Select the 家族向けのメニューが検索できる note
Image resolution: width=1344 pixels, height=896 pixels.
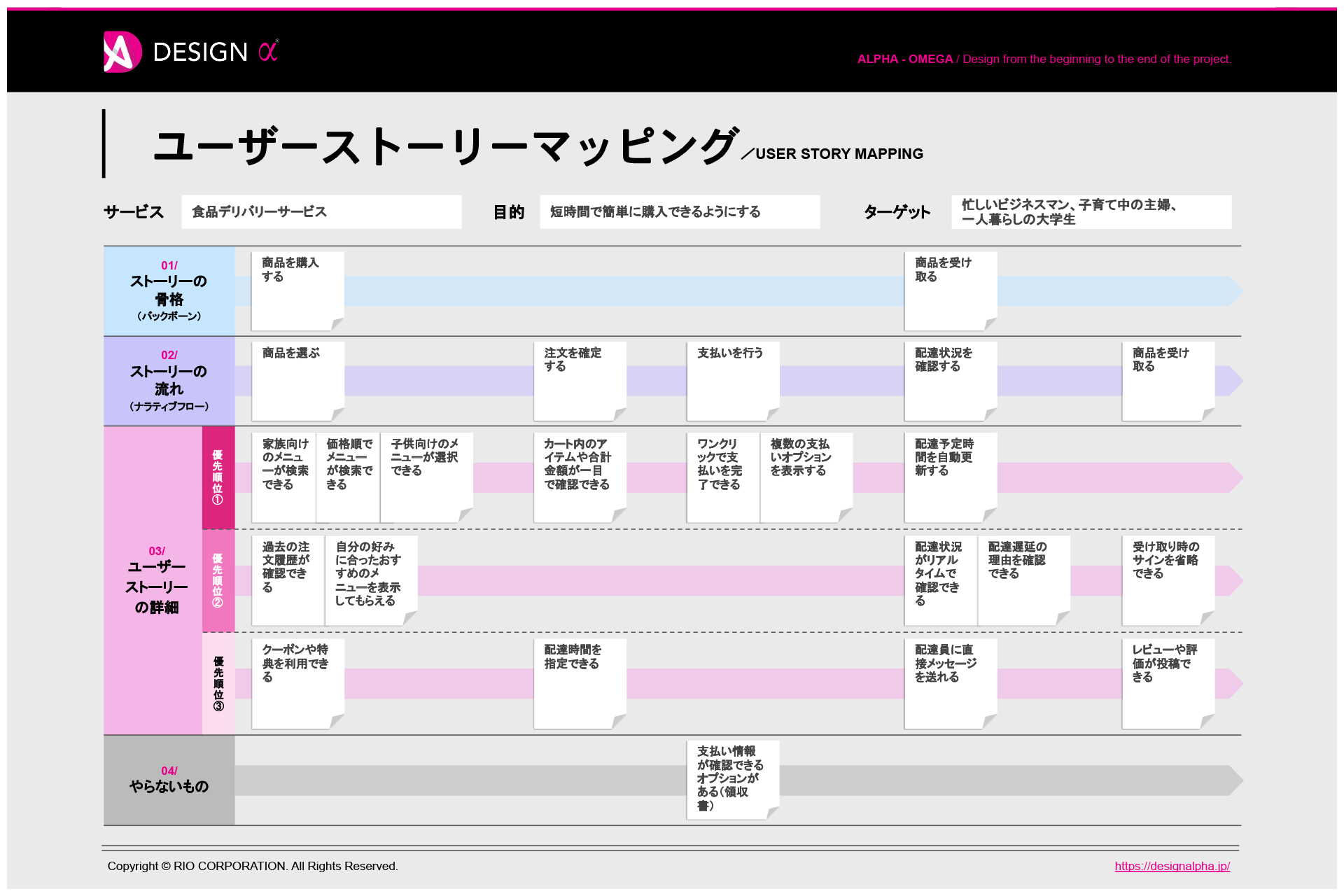[x=284, y=477]
